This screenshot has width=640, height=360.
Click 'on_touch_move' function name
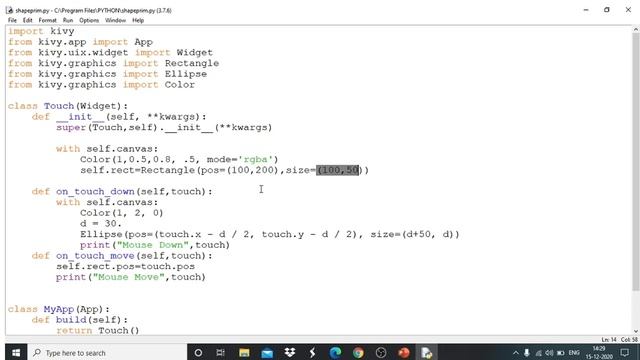95,256
